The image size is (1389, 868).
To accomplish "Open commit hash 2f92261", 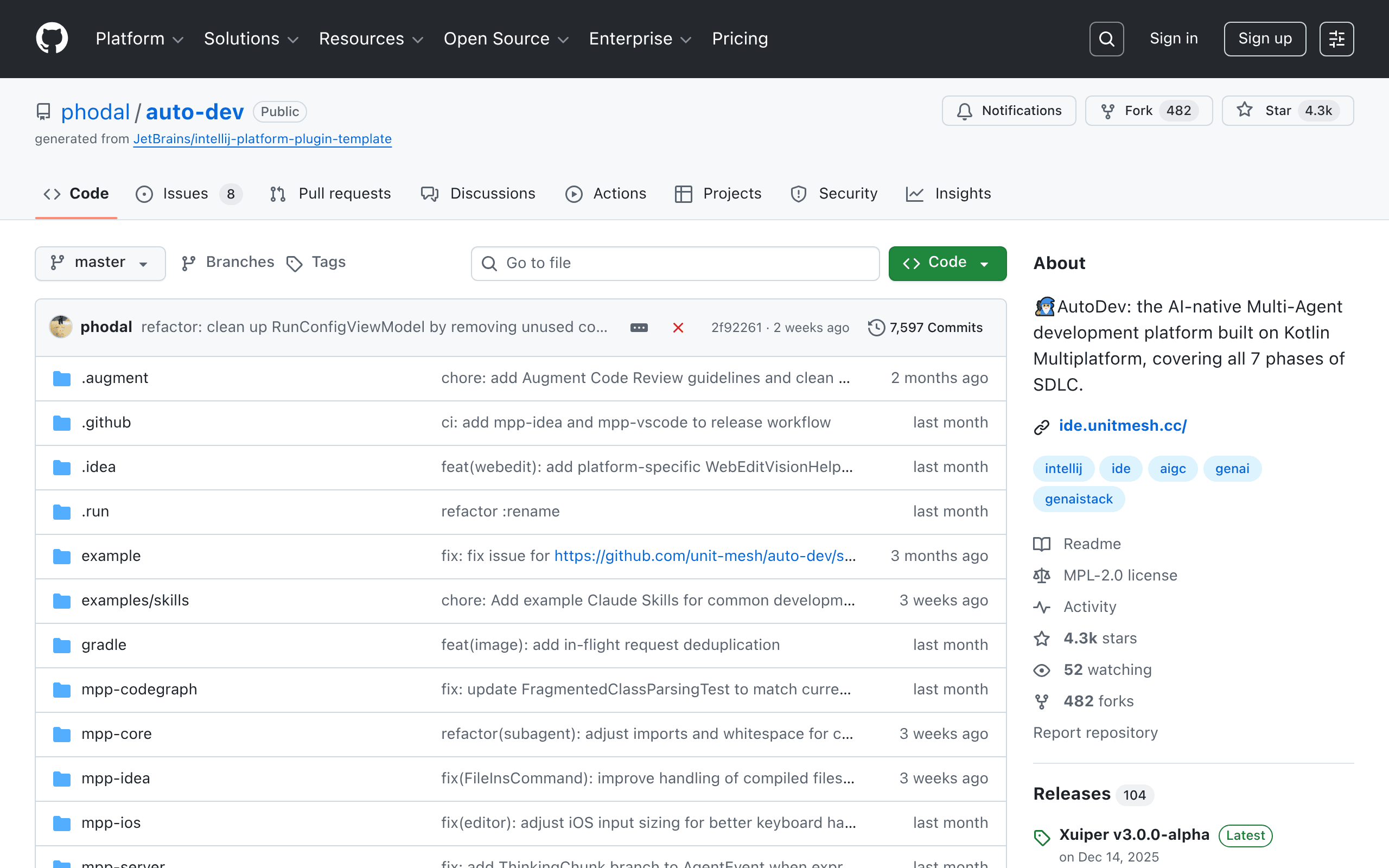I will (736, 327).
